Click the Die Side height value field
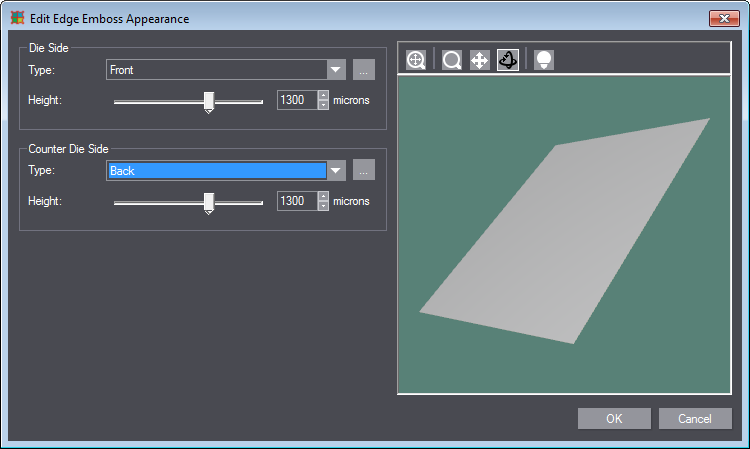Viewport: 750px width, 449px height. [296, 101]
